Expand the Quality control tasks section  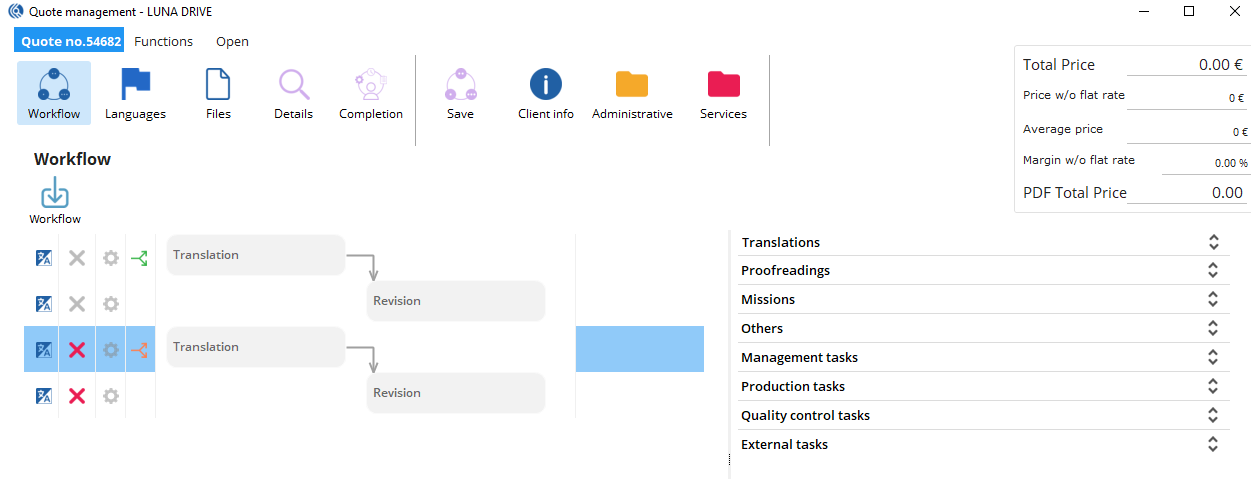tap(1213, 416)
